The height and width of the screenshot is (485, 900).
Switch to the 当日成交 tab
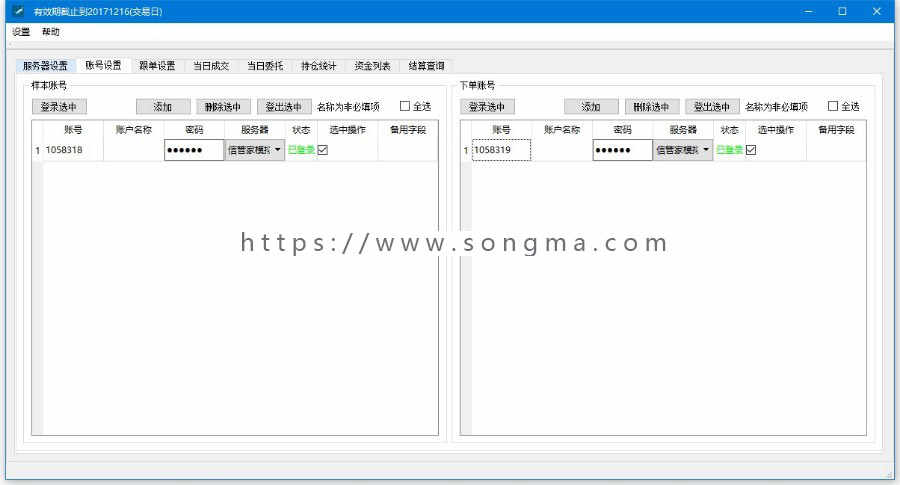tap(211, 66)
